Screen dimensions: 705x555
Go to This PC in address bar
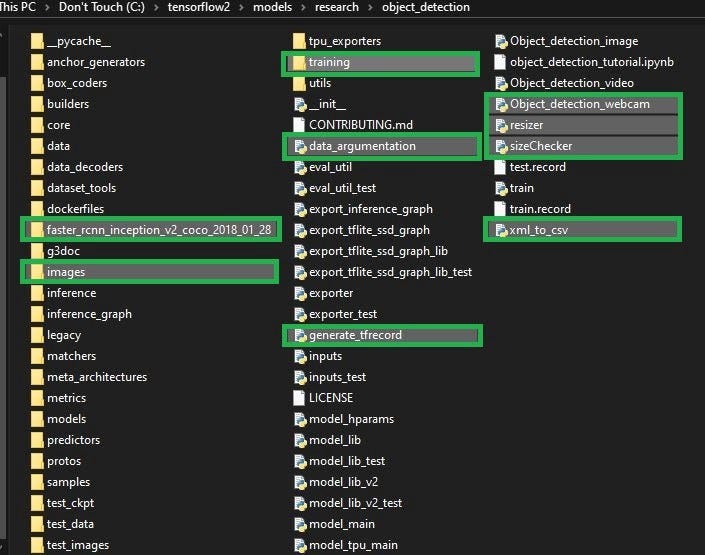tap(18, 7)
